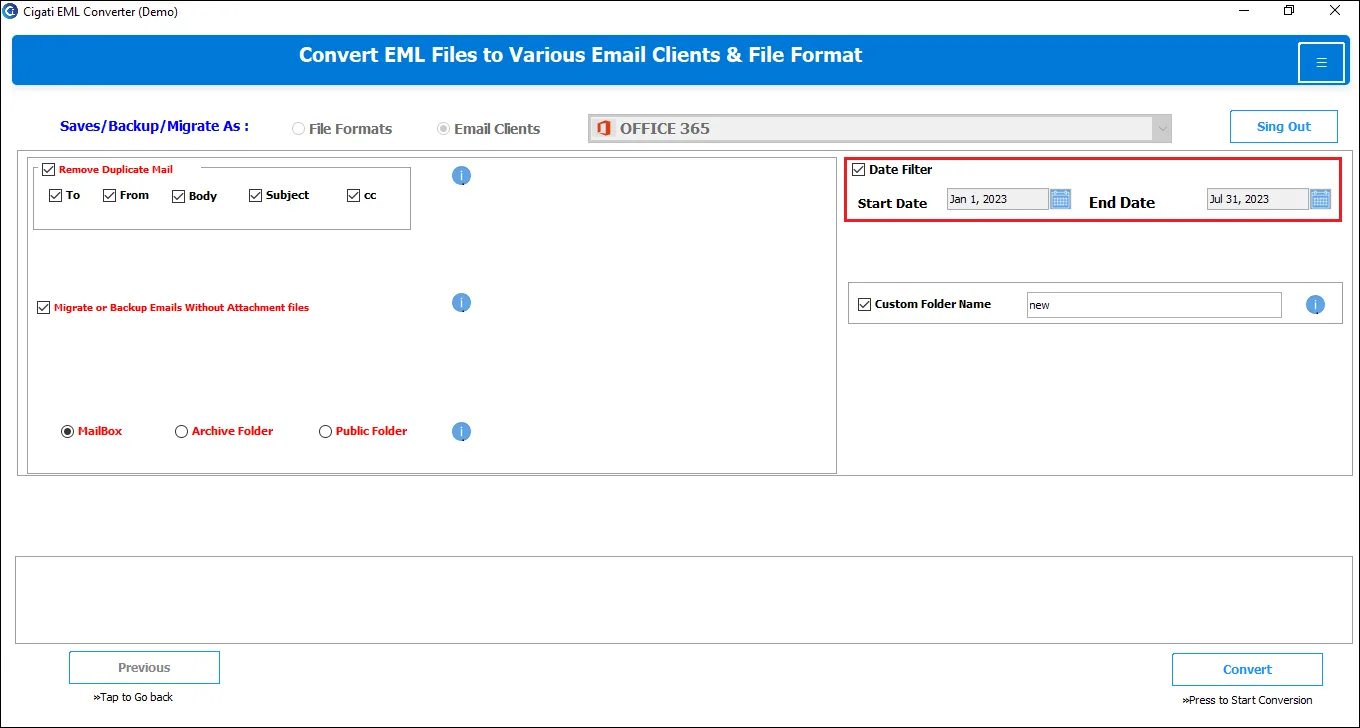Click the "Start Date" label

(x=892, y=203)
